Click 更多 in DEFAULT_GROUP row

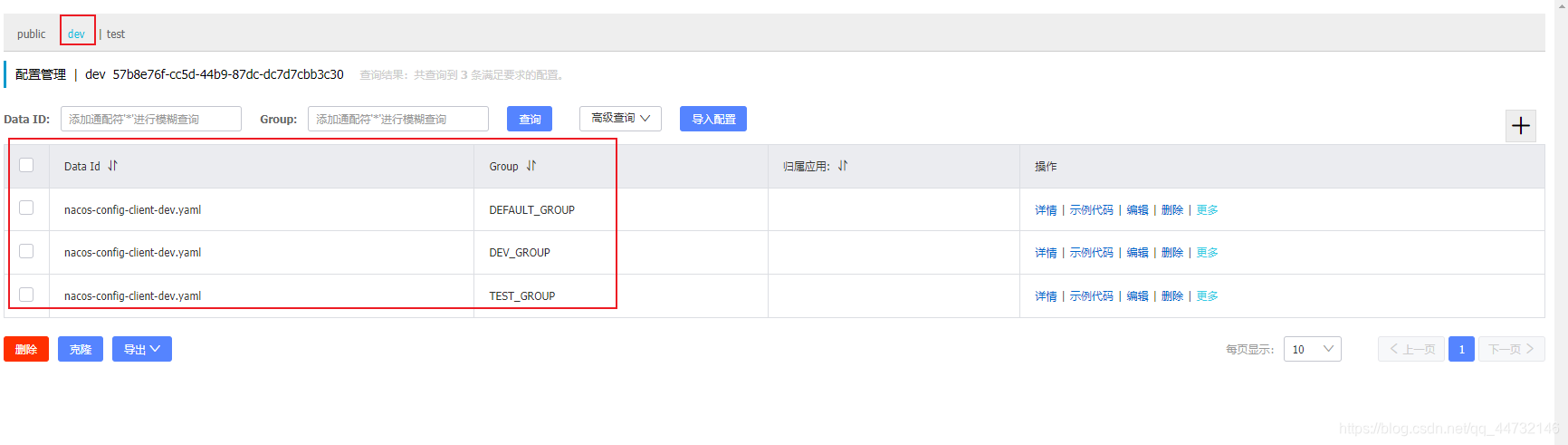coord(1207,210)
